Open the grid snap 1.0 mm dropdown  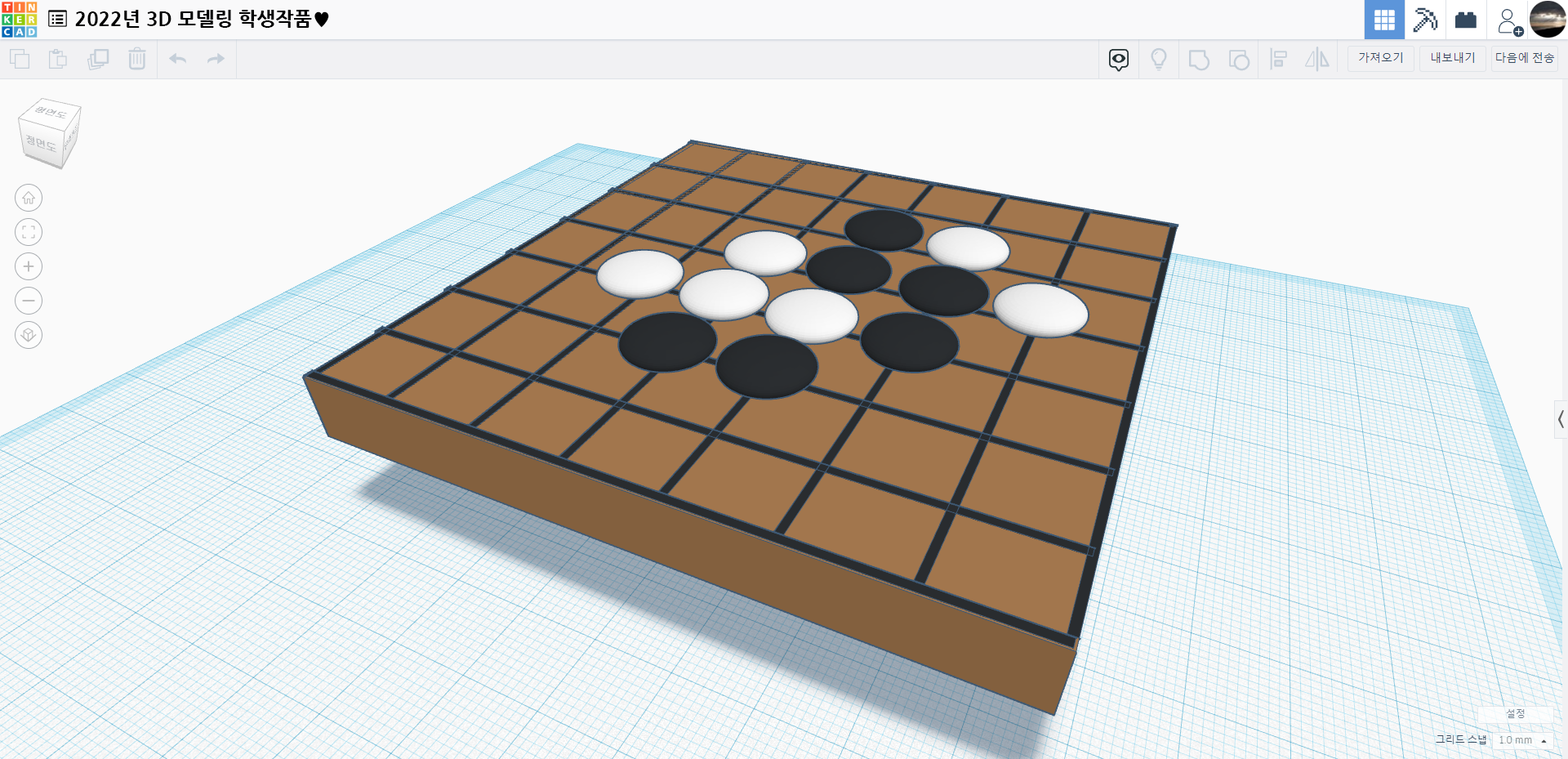[1522, 740]
